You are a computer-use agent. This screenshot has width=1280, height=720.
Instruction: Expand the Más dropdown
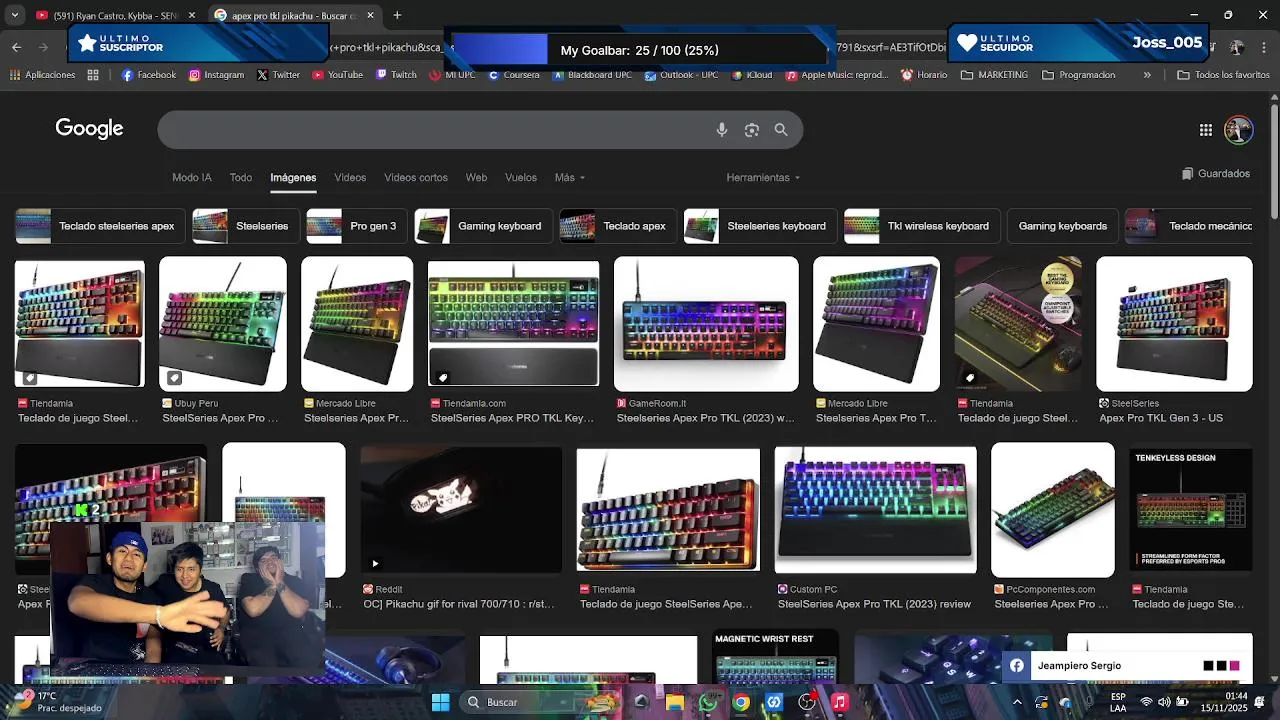[x=570, y=177]
